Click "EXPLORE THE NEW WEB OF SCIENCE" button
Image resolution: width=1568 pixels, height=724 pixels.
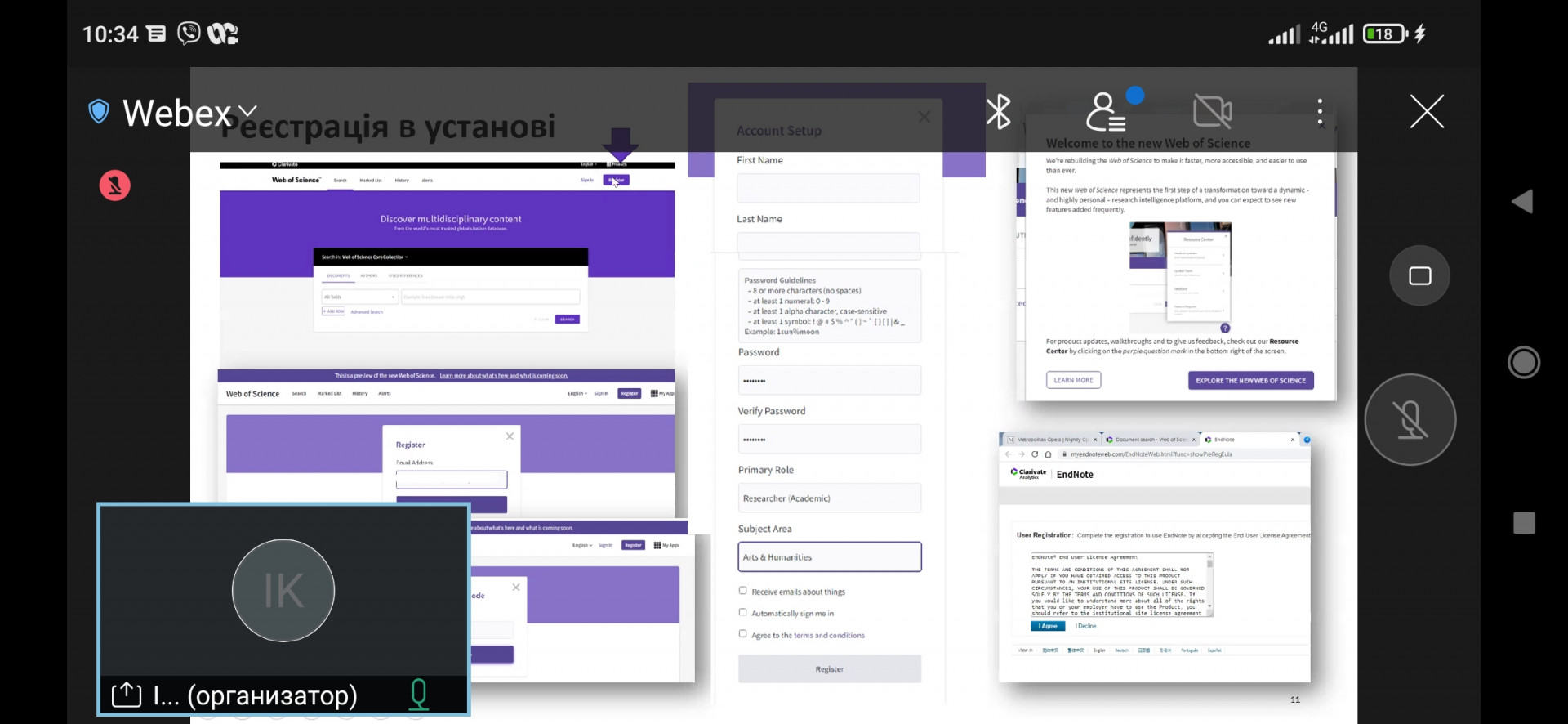pos(1250,380)
